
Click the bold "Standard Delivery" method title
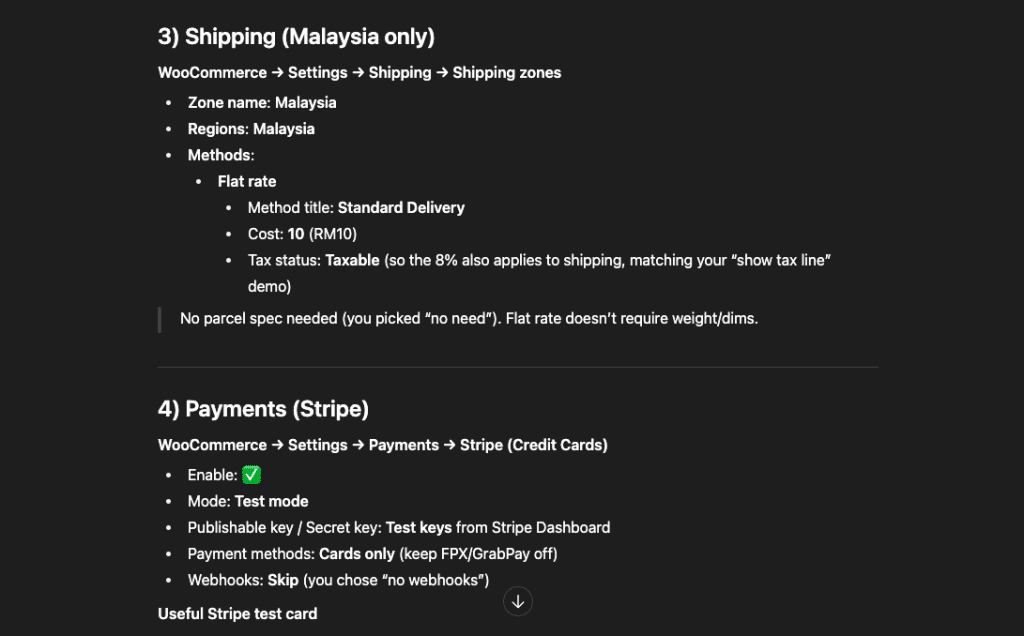click(401, 208)
